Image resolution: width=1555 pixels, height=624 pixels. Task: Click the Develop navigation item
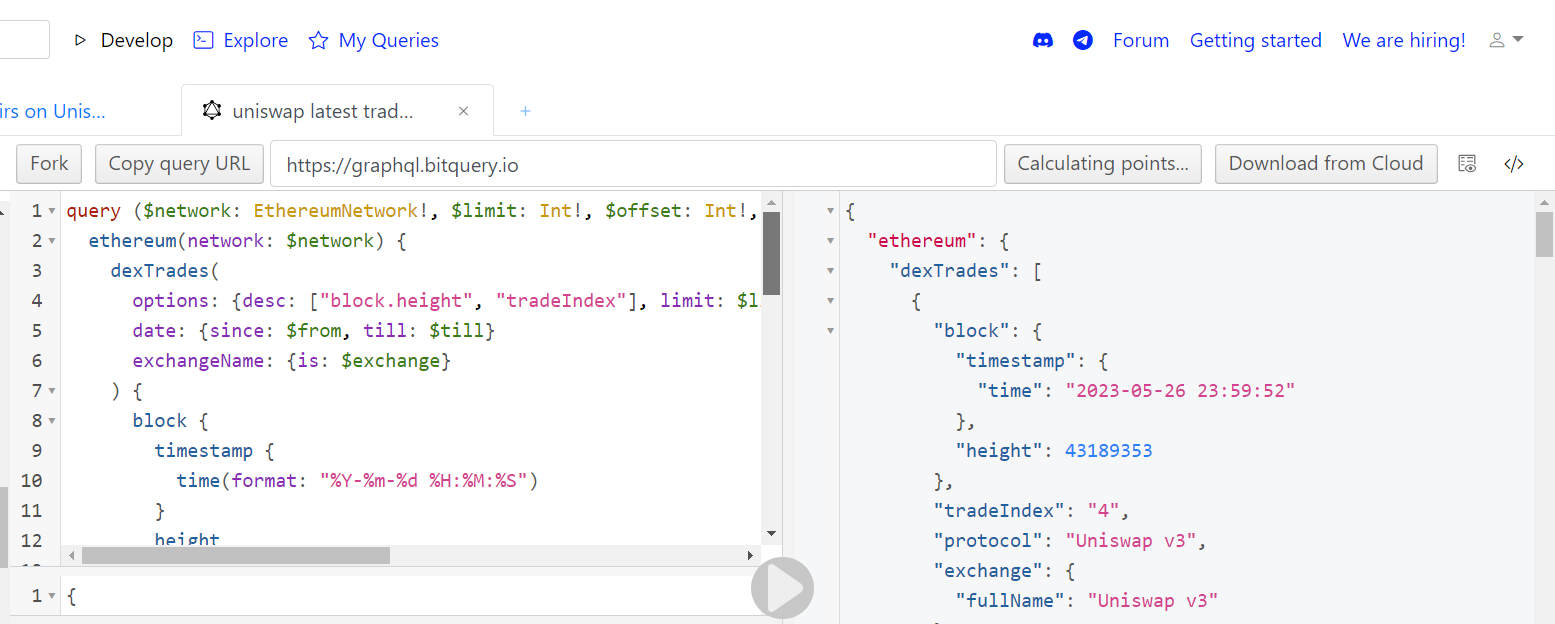pos(124,41)
